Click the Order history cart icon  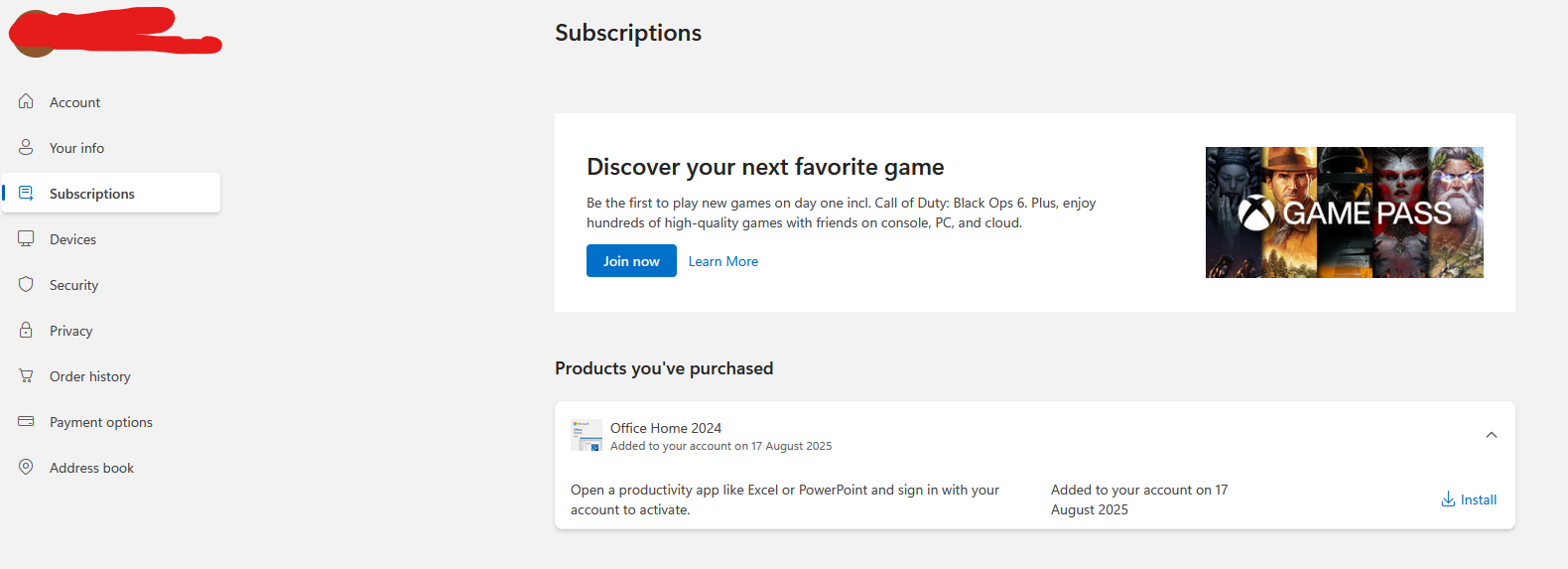click(x=26, y=375)
